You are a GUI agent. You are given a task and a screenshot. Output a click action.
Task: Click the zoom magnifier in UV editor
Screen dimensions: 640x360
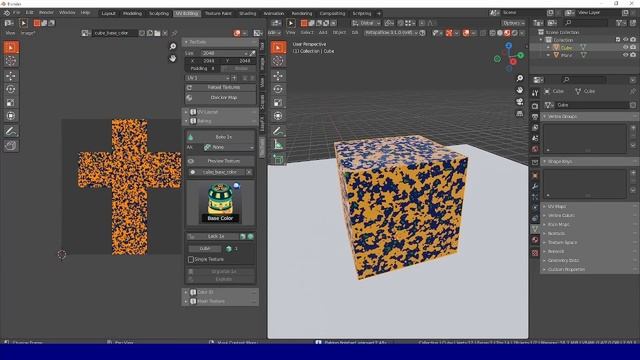tap(173, 47)
